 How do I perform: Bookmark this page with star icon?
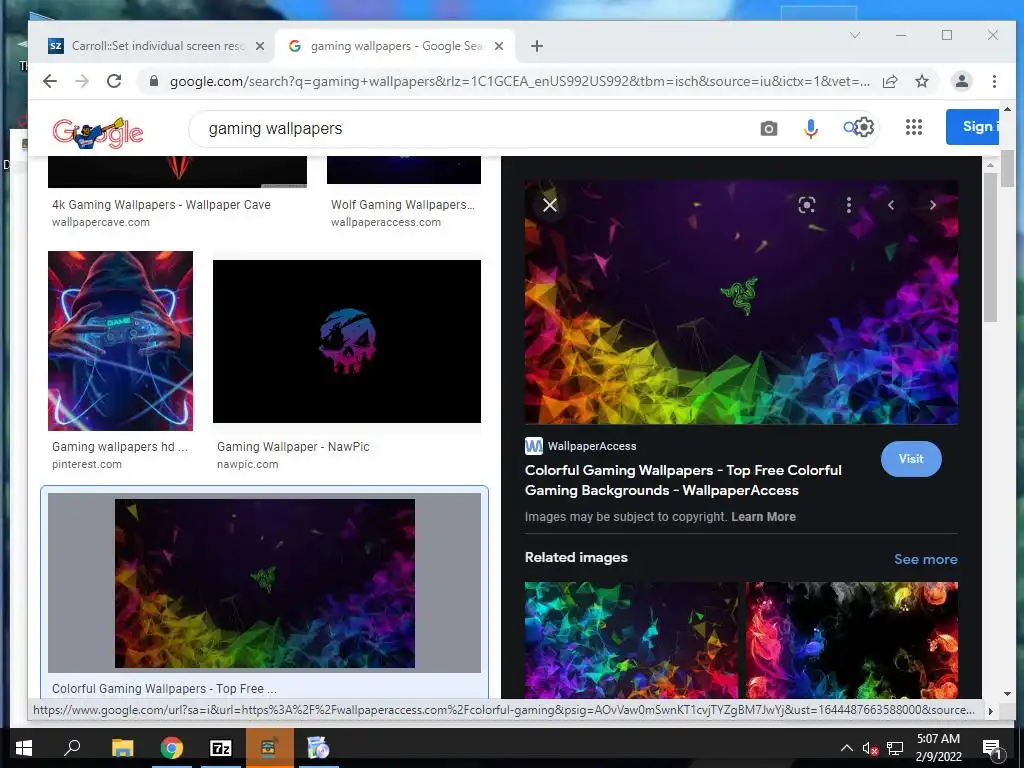tap(921, 81)
